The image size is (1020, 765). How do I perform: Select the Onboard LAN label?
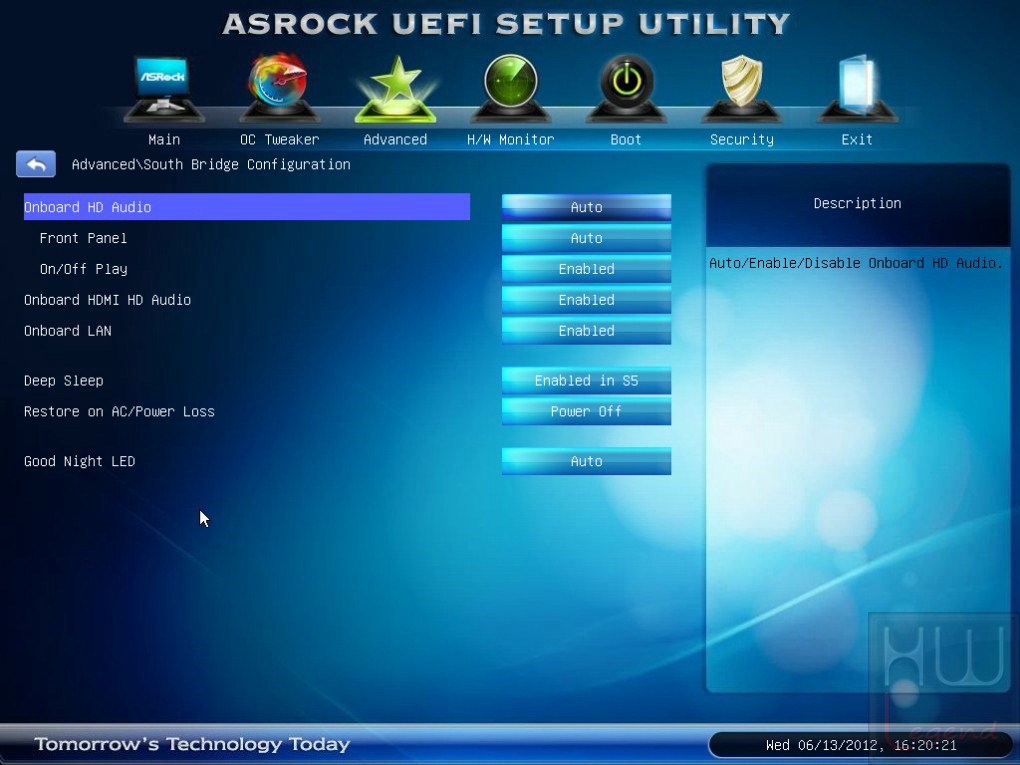(x=68, y=330)
